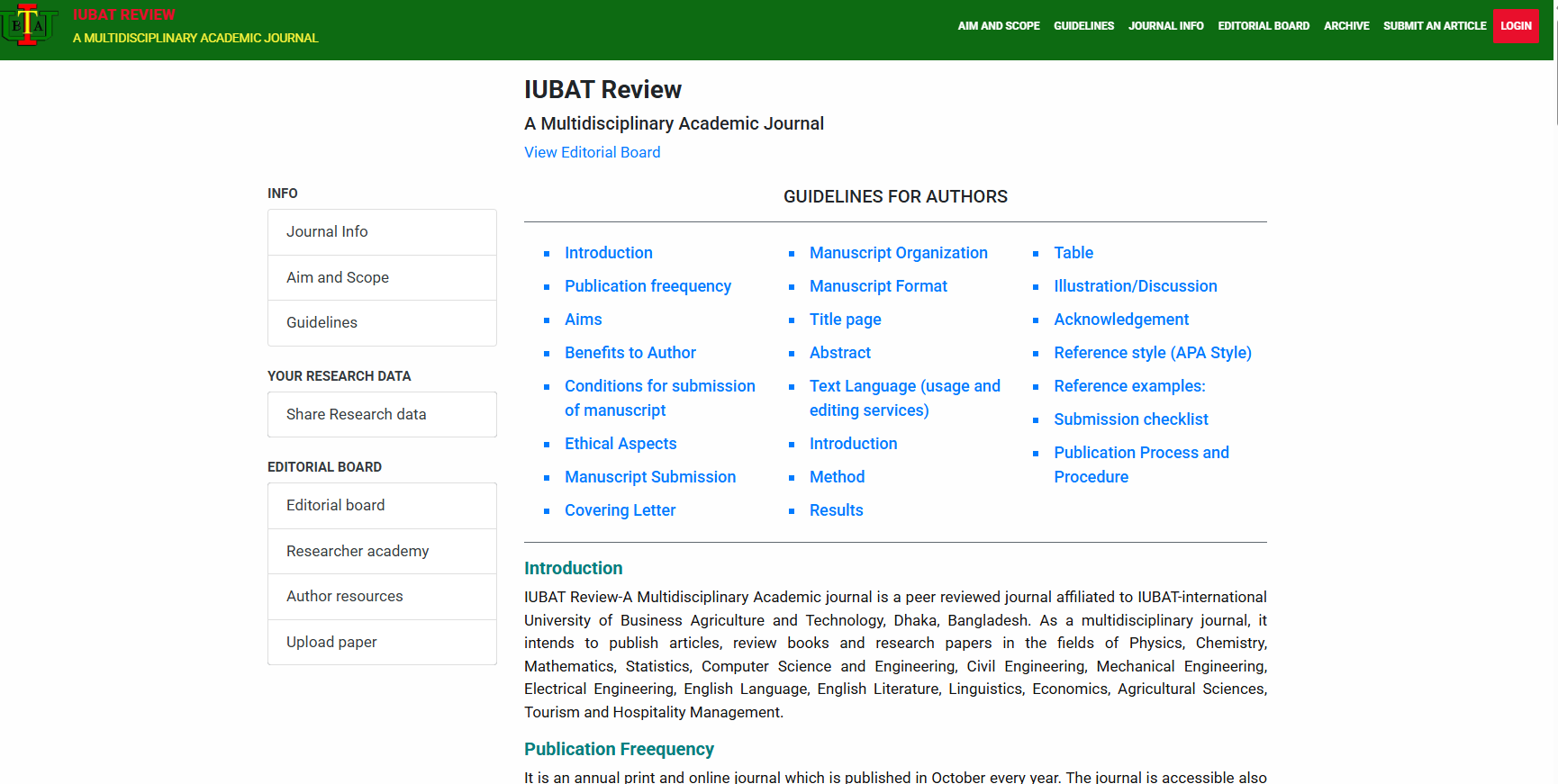This screenshot has height=784, width=1558.
Task: Go to the Reference examples: link
Action: pos(1129,386)
